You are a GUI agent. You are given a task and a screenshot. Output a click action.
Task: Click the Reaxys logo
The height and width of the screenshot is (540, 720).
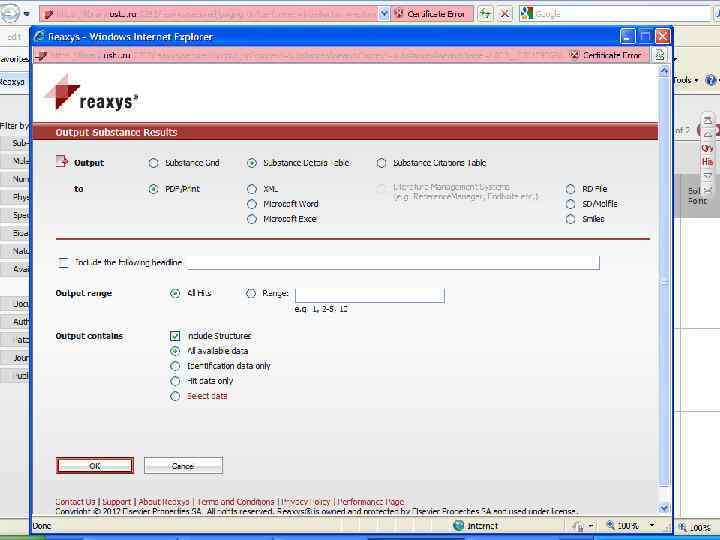click(91, 93)
